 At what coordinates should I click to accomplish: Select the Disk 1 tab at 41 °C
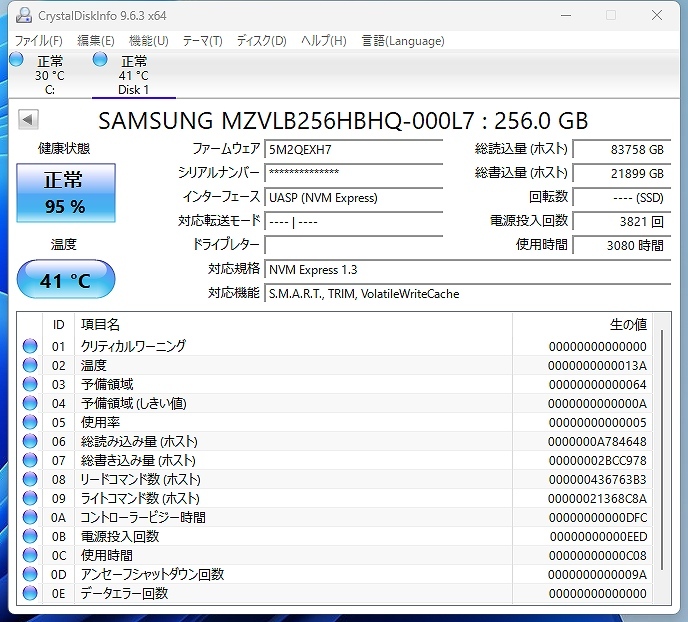click(x=133, y=75)
